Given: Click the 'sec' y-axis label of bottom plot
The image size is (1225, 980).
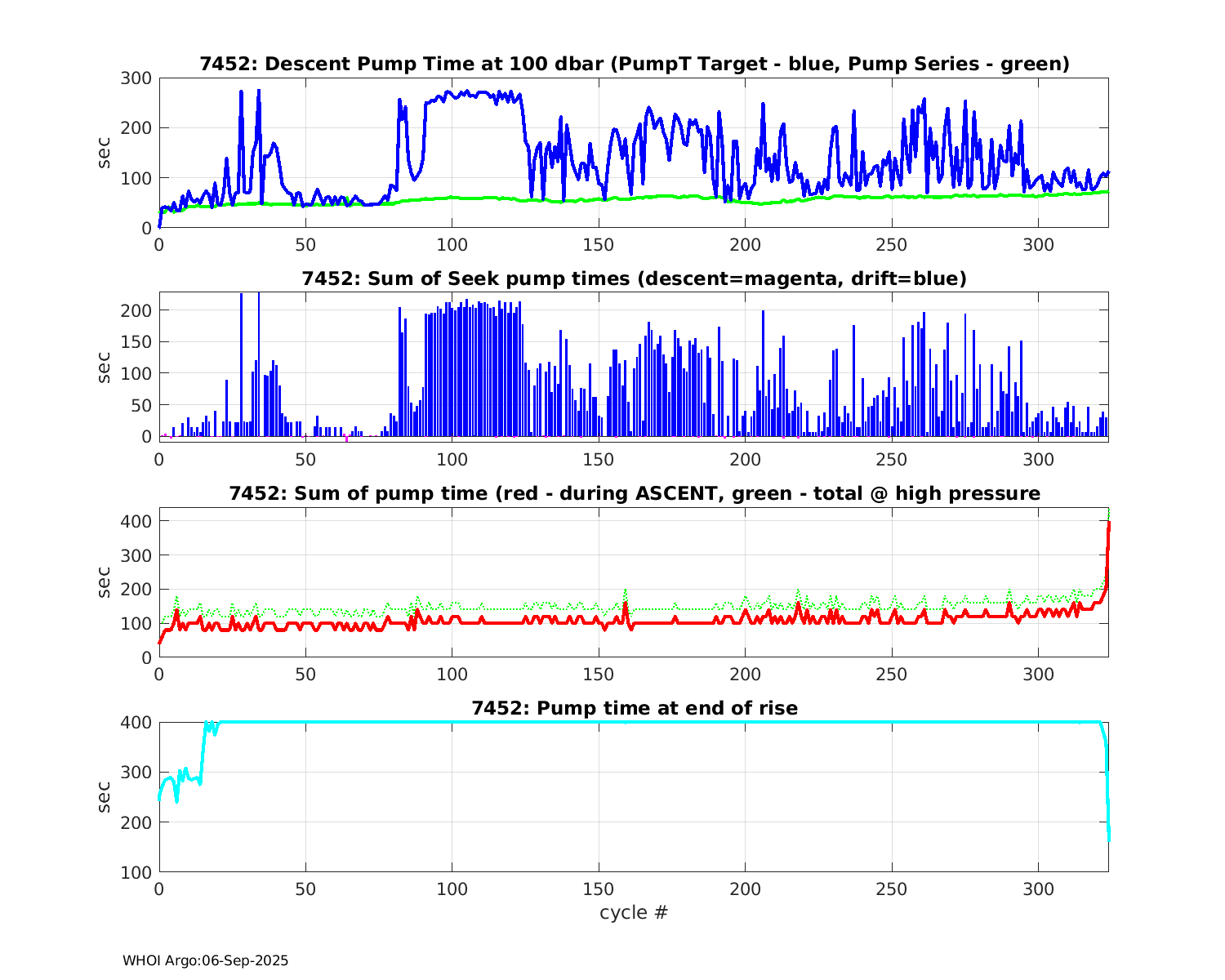Looking at the screenshot, I should (x=105, y=797).
